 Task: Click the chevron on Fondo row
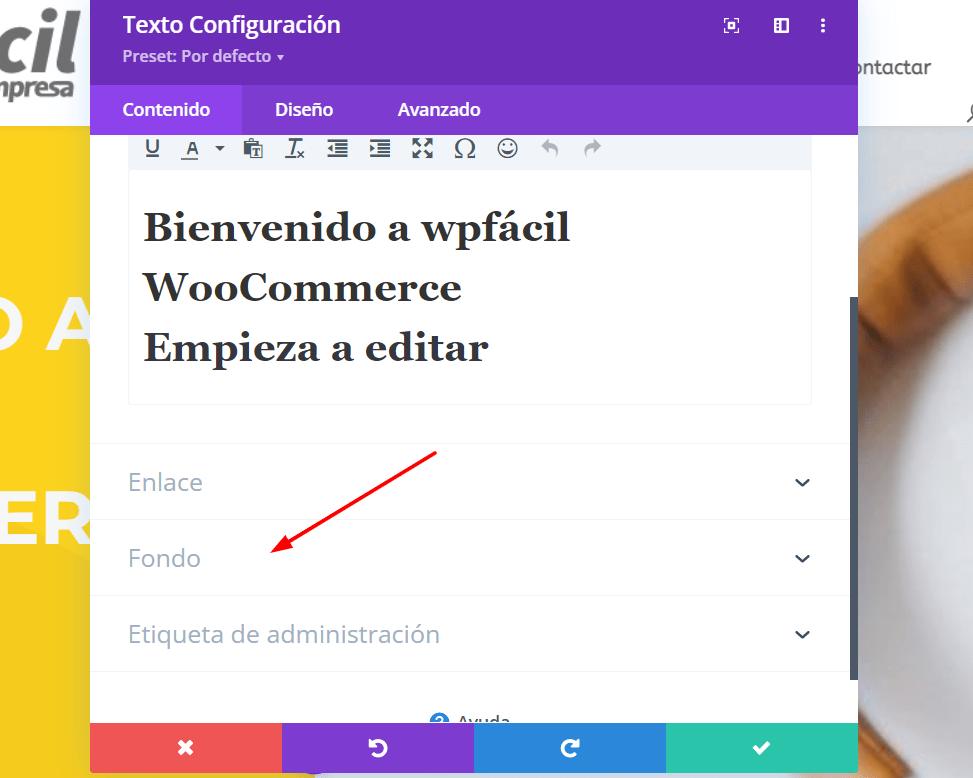[802, 558]
